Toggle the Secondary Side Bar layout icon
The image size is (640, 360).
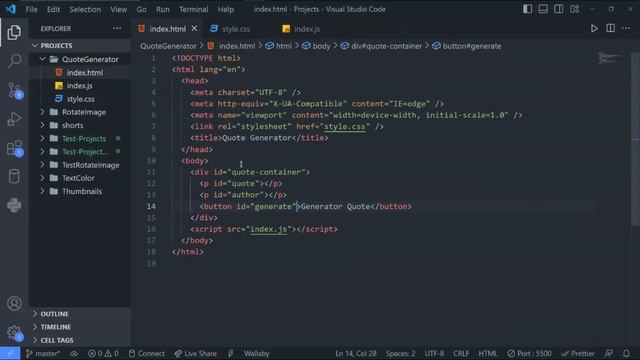click(x=558, y=9)
